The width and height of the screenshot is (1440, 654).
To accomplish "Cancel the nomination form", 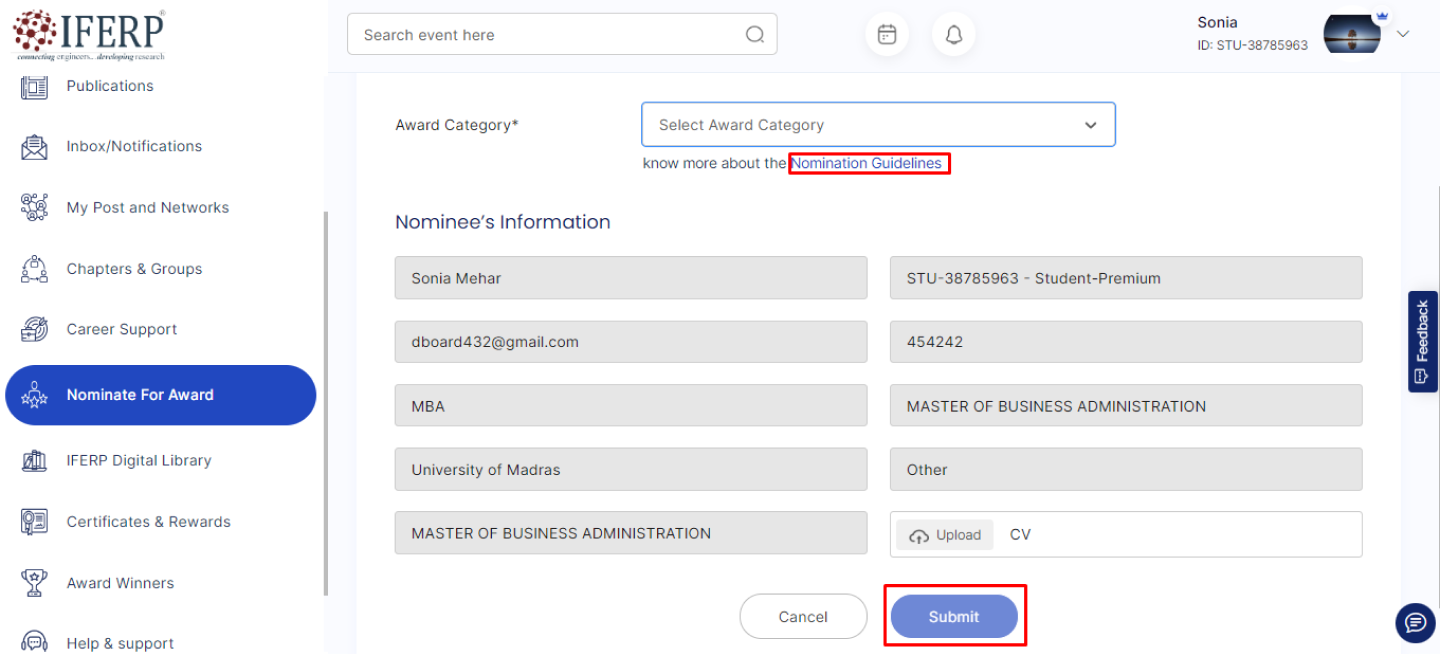I will click(803, 617).
